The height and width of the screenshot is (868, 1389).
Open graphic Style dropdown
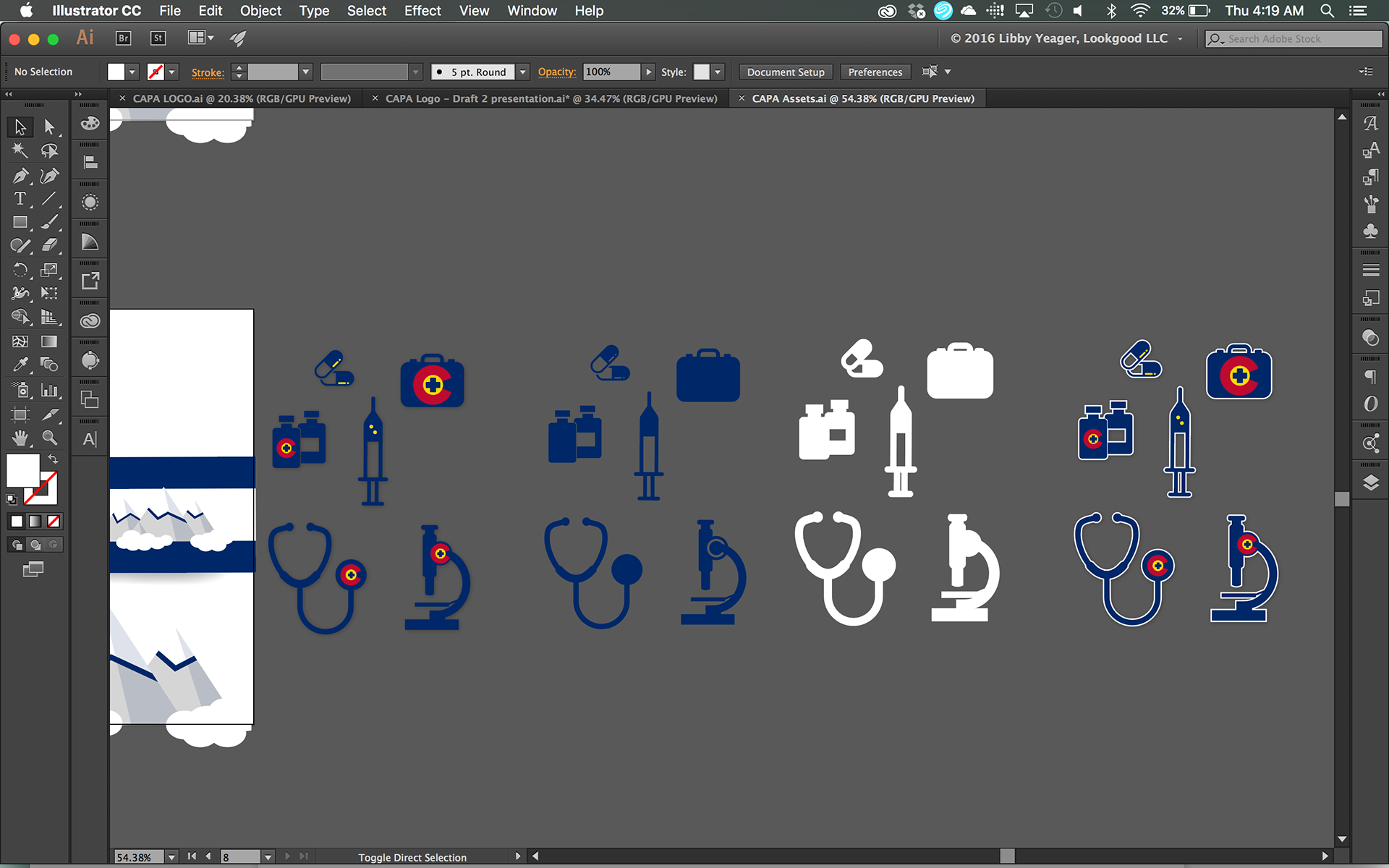tap(718, 72)
